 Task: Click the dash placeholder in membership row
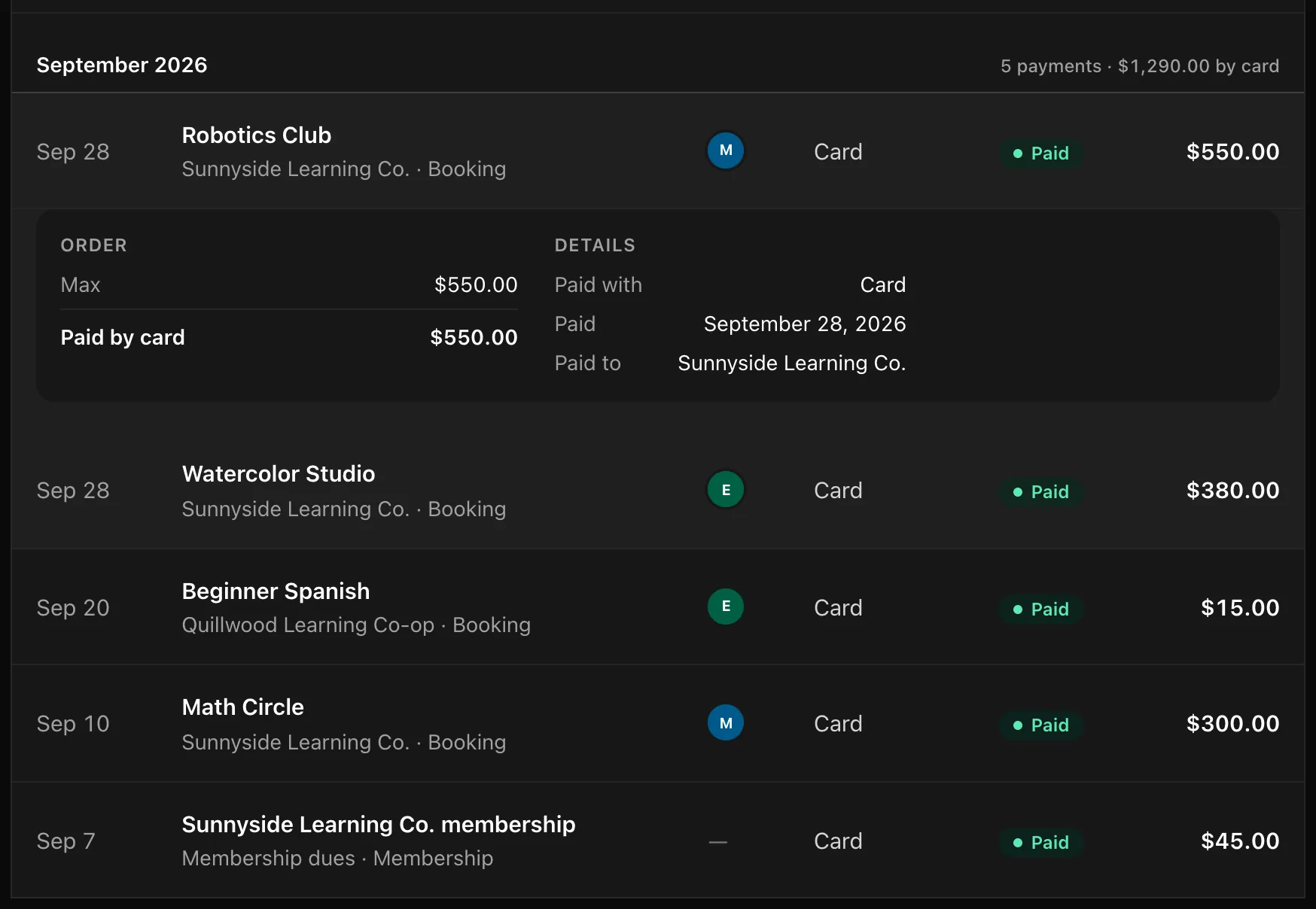[718, 841]
